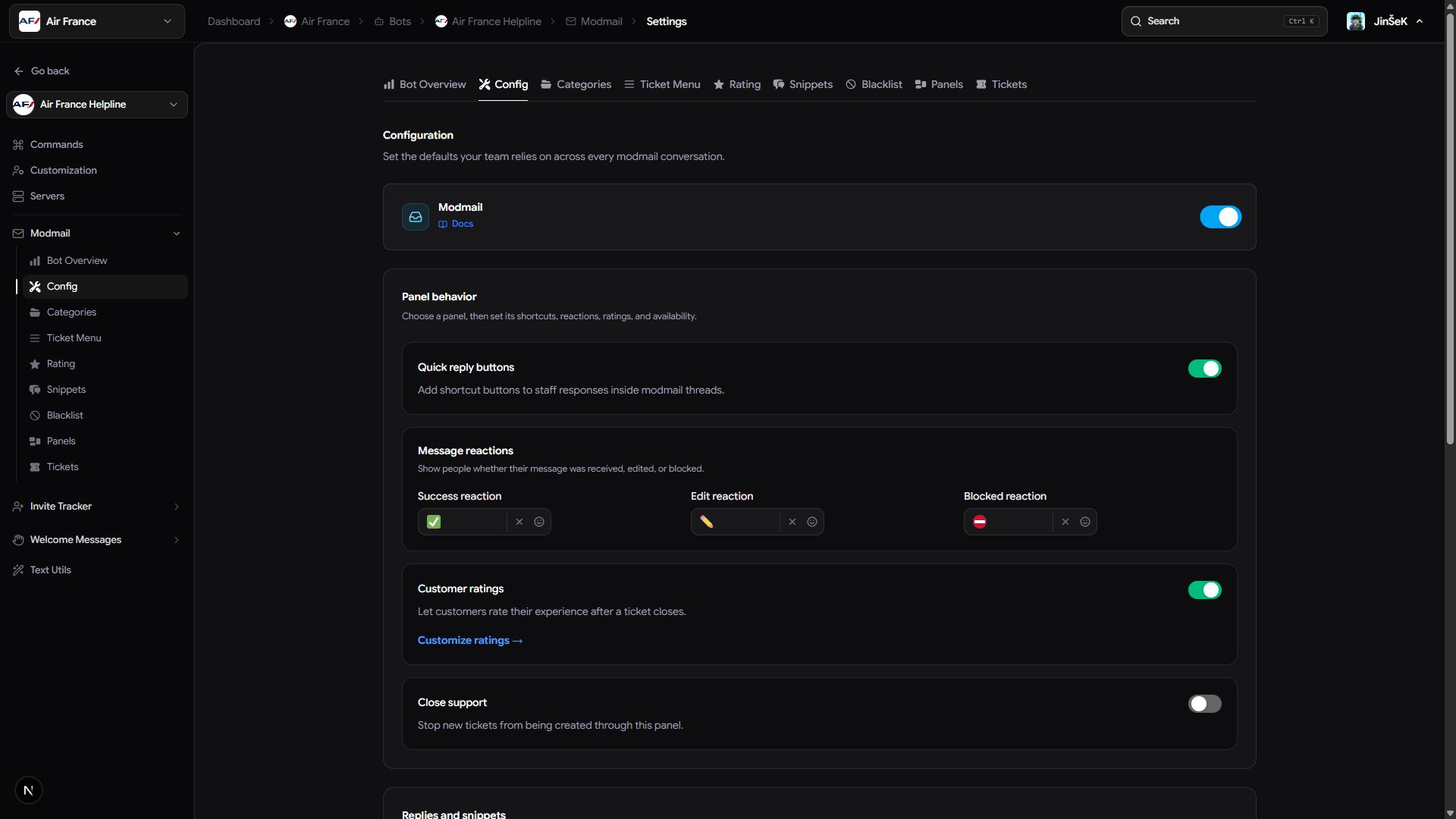
Task: Click the Go back arrow icon
Action: pyautogui.click(x=18, y=71)
